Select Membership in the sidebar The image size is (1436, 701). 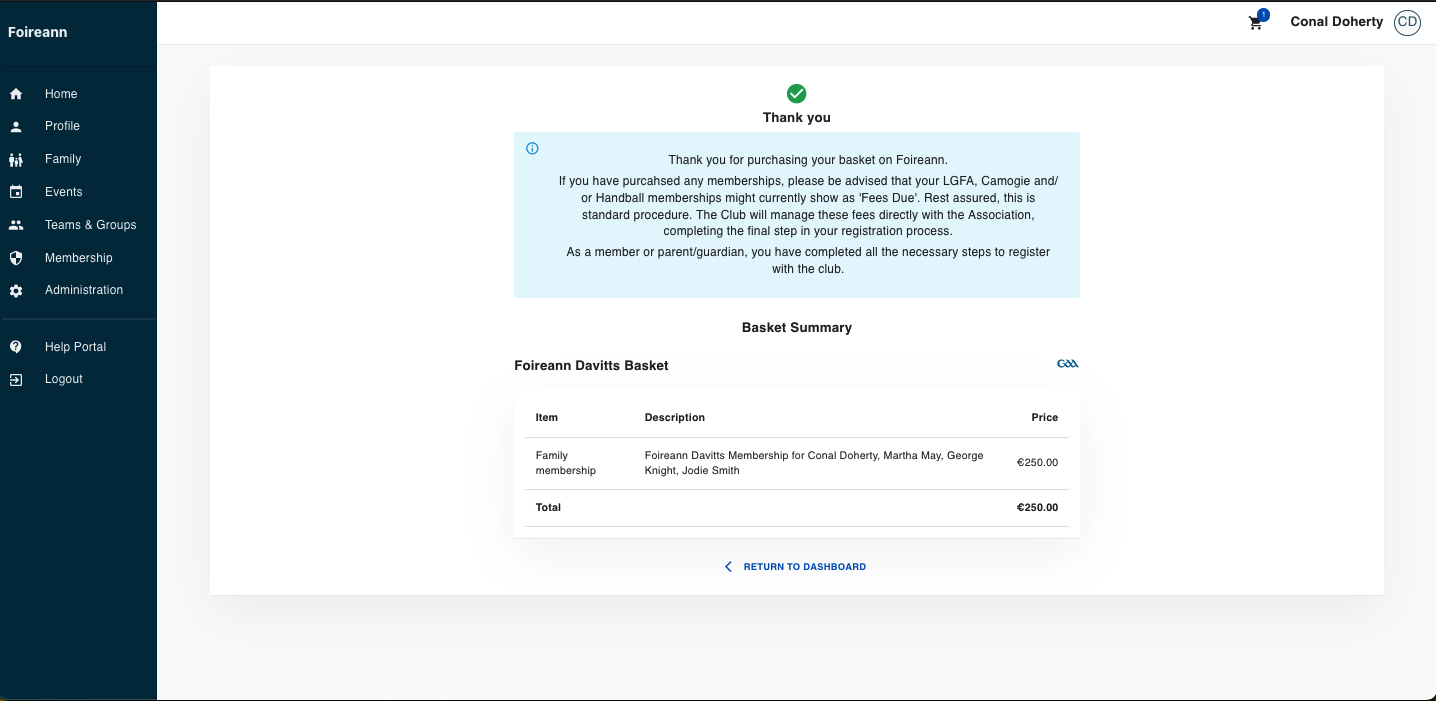point(79,258)
